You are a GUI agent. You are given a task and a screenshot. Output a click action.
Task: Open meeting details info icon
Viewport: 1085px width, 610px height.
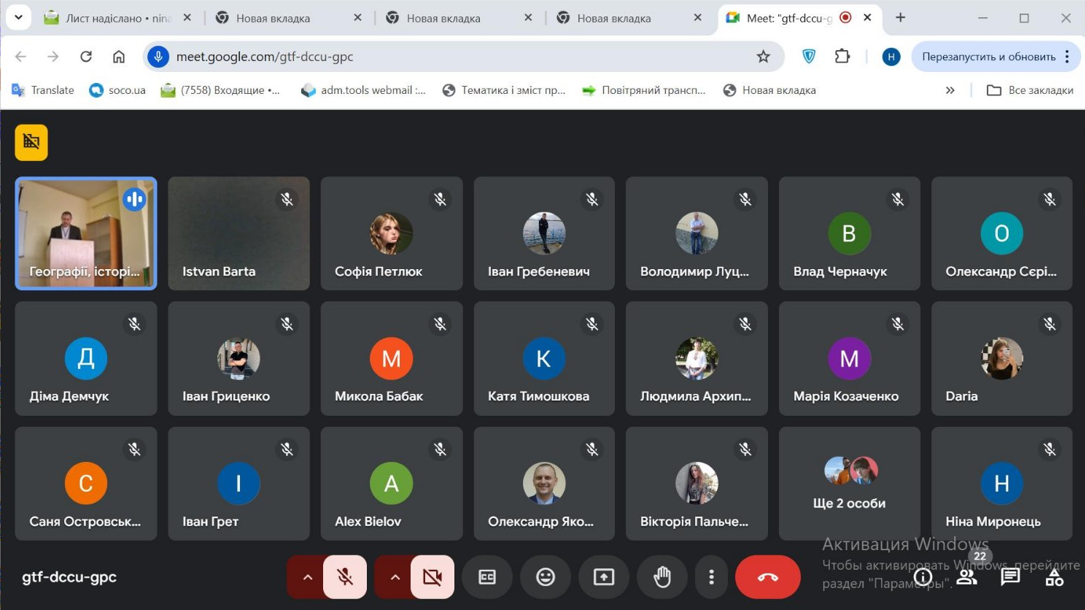pos(922,577)
